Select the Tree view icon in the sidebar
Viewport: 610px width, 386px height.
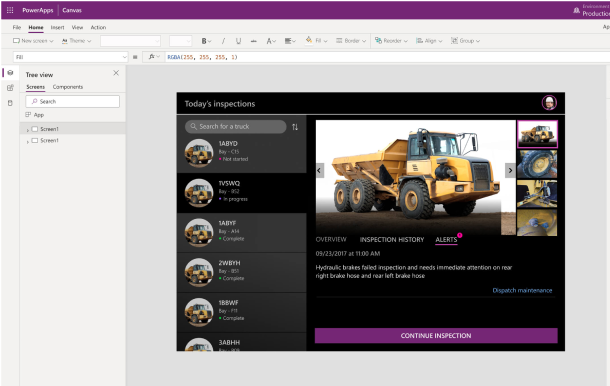pos(10,73)
